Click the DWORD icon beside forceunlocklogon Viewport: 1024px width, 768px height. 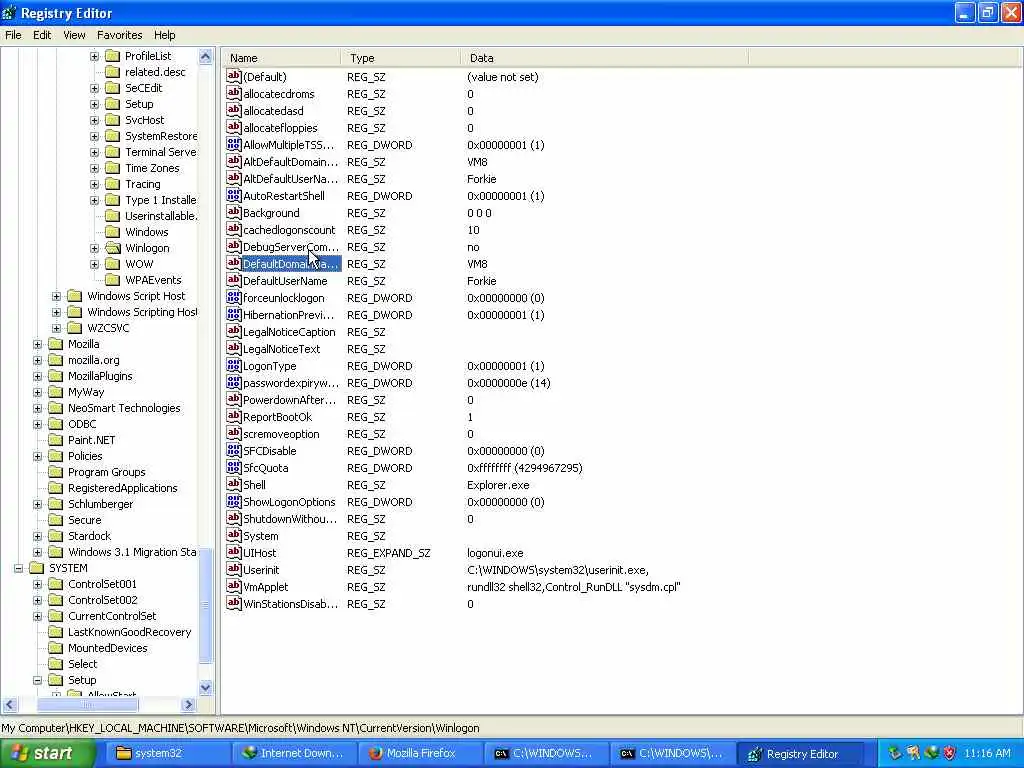click(234, 297)
